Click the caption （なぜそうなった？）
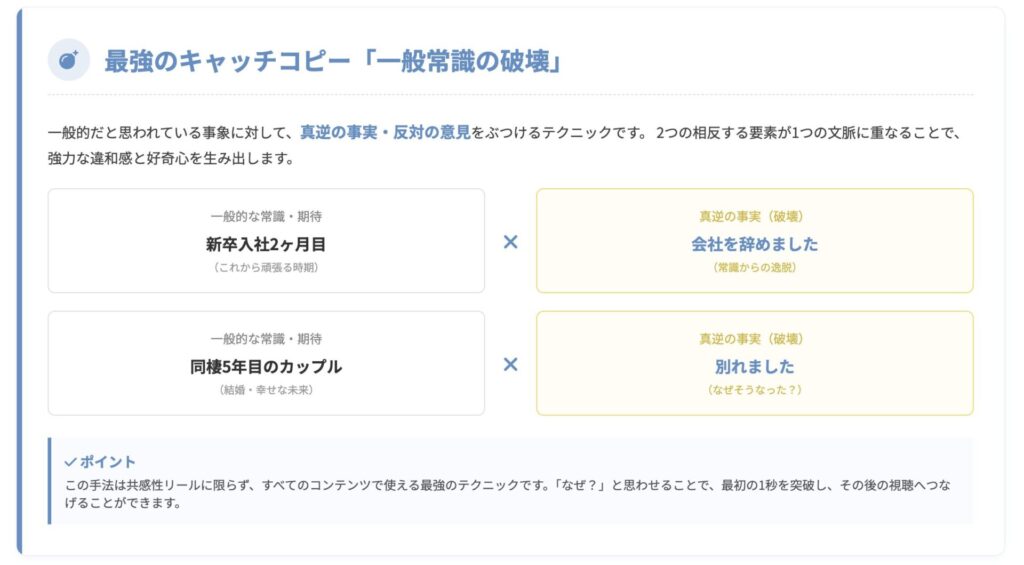 [x=754, y=390]
